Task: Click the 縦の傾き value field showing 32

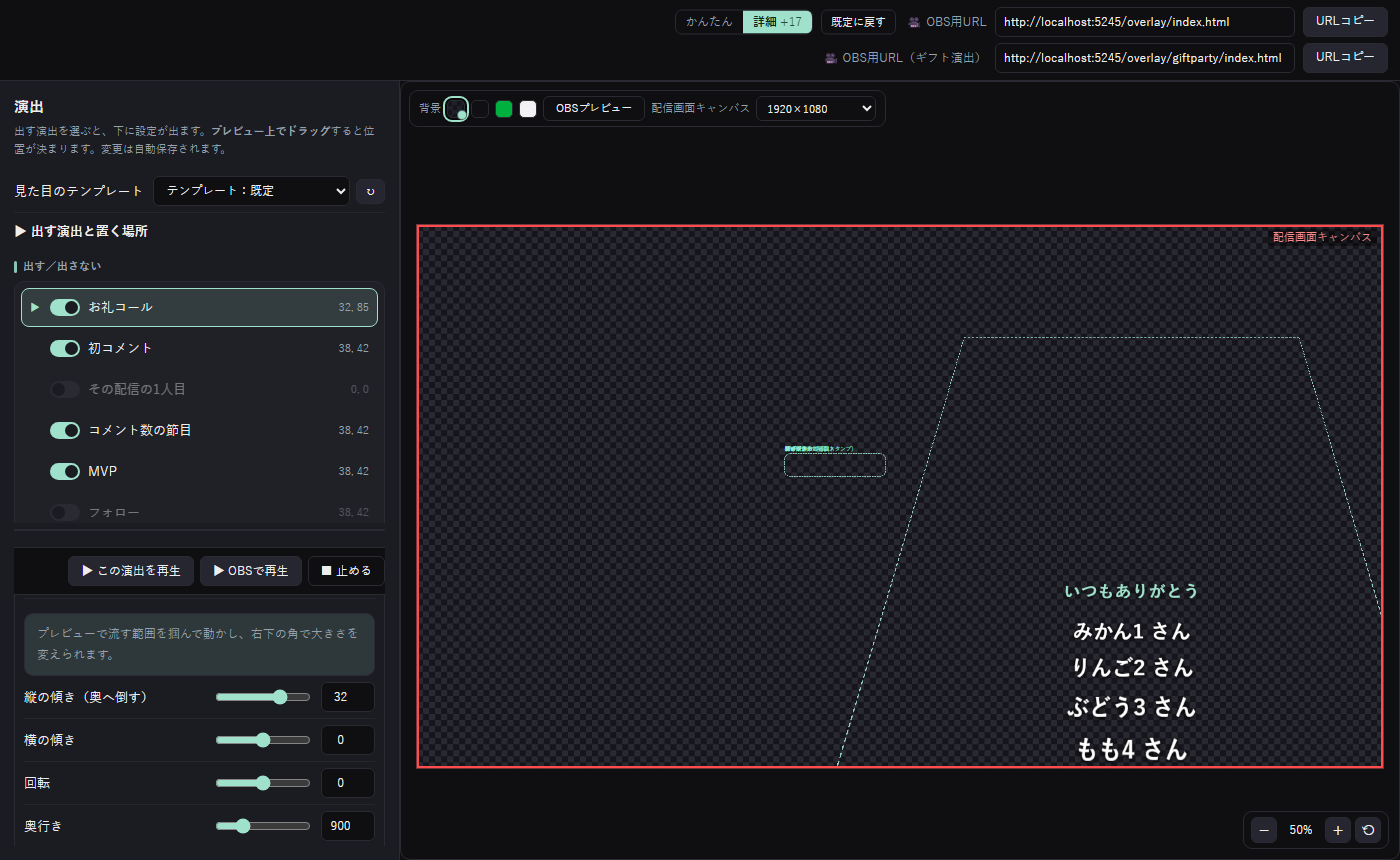Action: [x=348, y=697]
